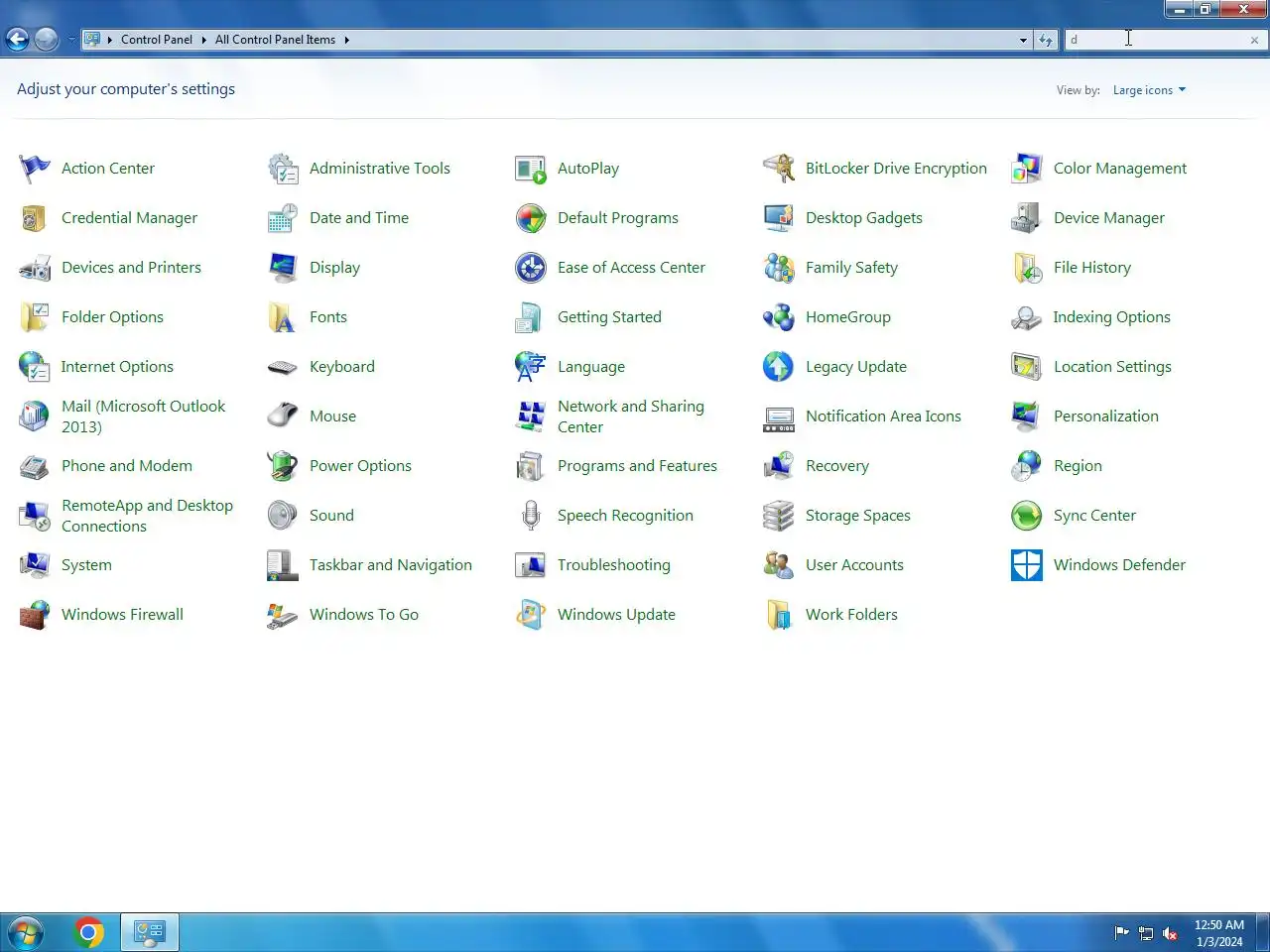Click the Date and Time calendar icon

[283, 218]
